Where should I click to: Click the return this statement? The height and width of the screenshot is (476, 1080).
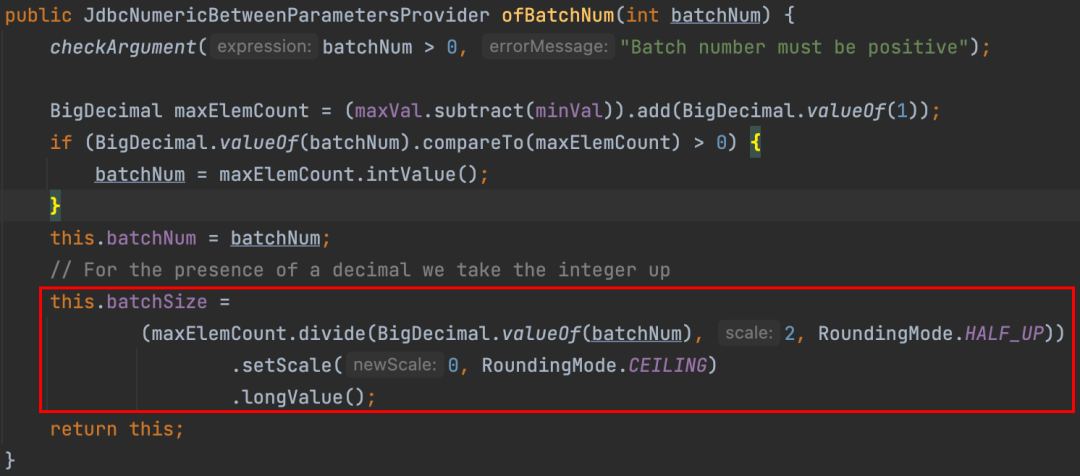click(117, 429)
